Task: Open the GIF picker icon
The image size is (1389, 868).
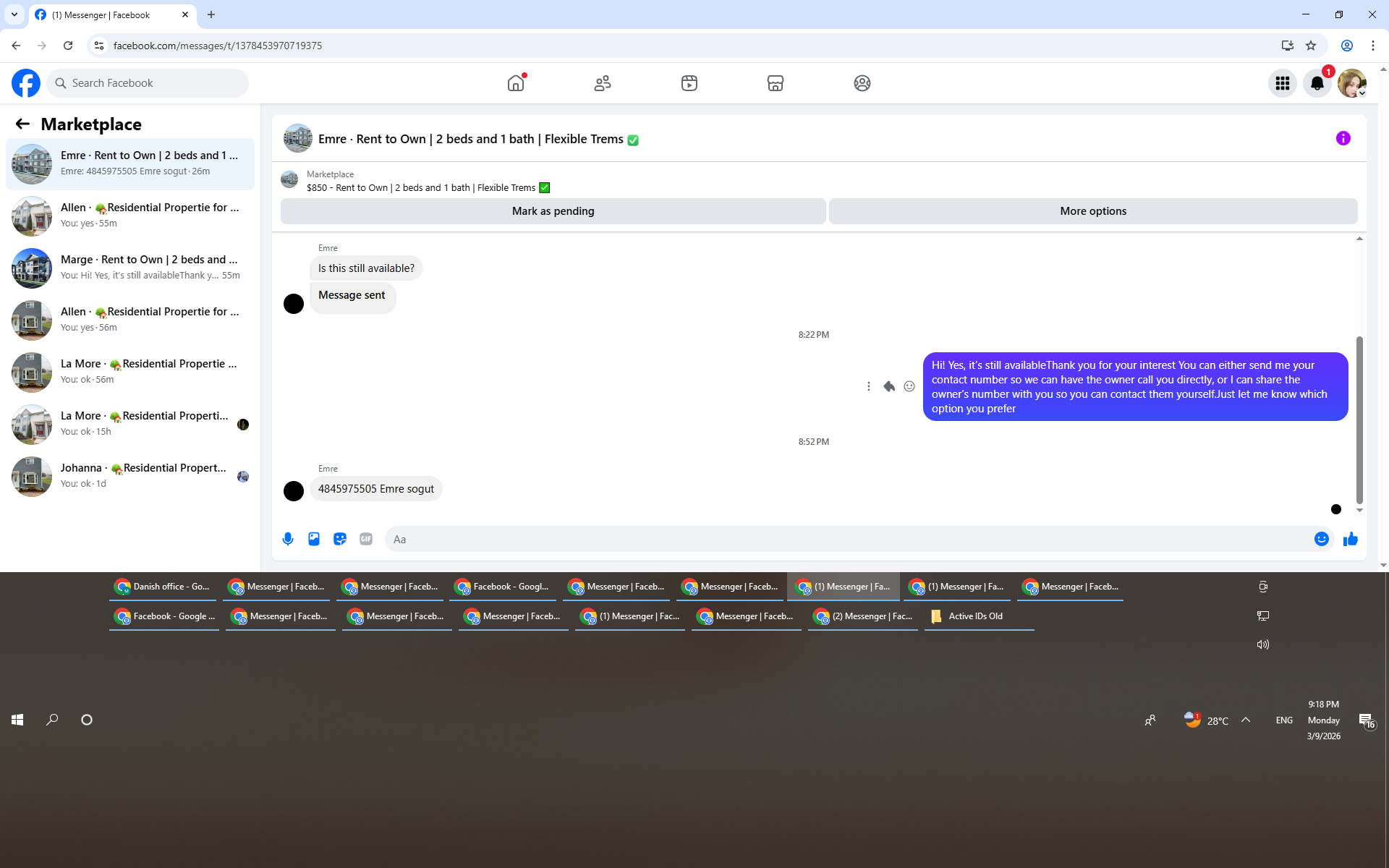Action: tap(366, 539)
